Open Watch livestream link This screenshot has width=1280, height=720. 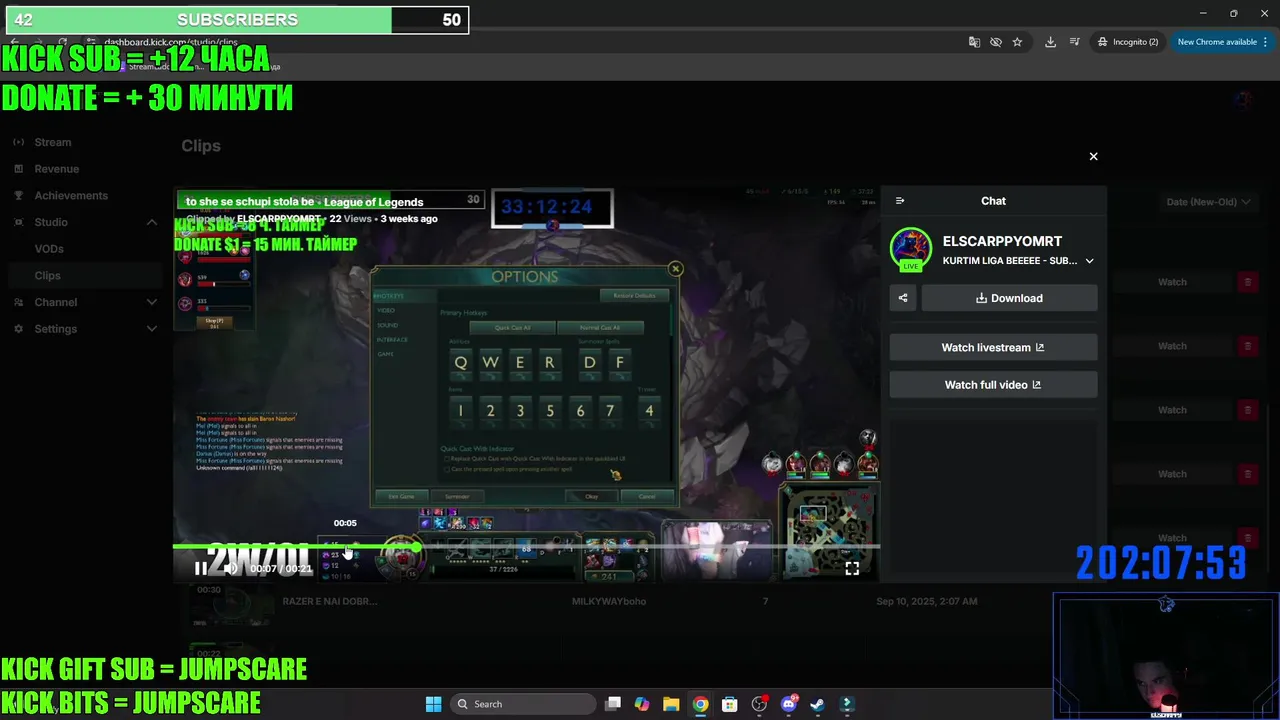coord(993,347)
